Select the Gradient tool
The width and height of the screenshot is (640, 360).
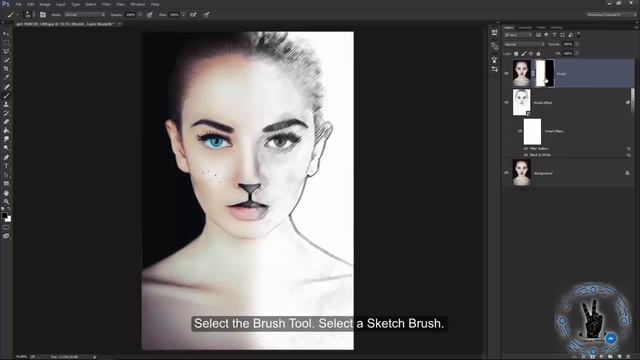click(x=6, y=131)
